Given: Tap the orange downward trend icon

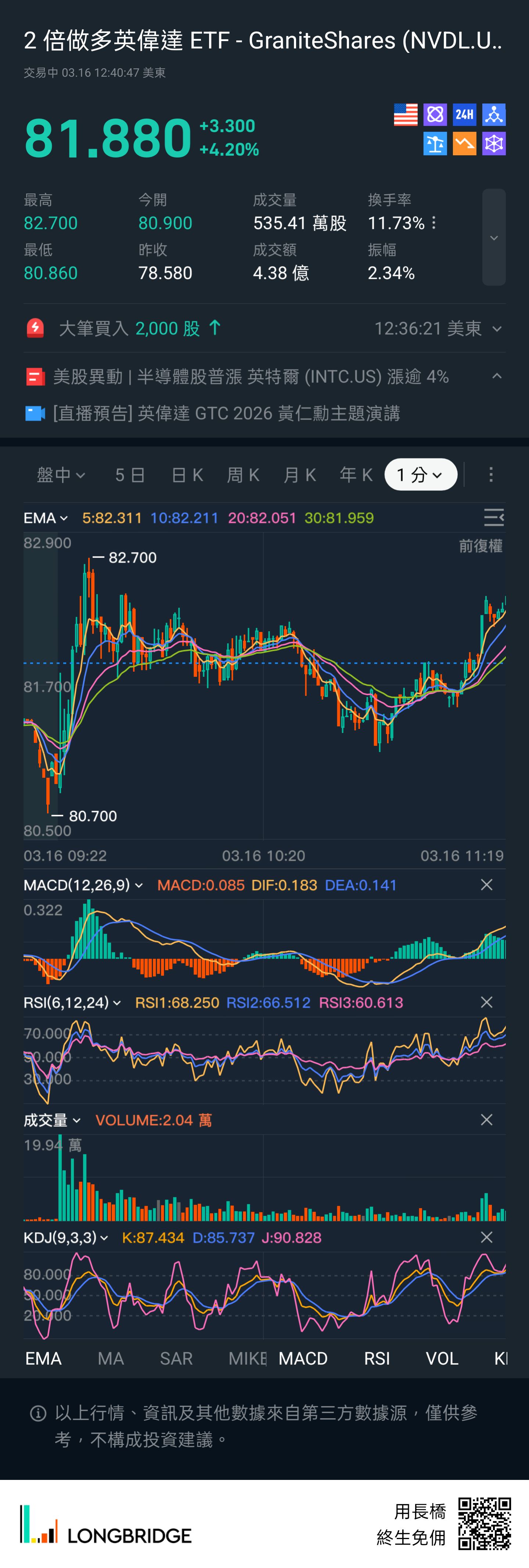Looking at the screenshot, I should pyautogui.click(x=464, y=144).
